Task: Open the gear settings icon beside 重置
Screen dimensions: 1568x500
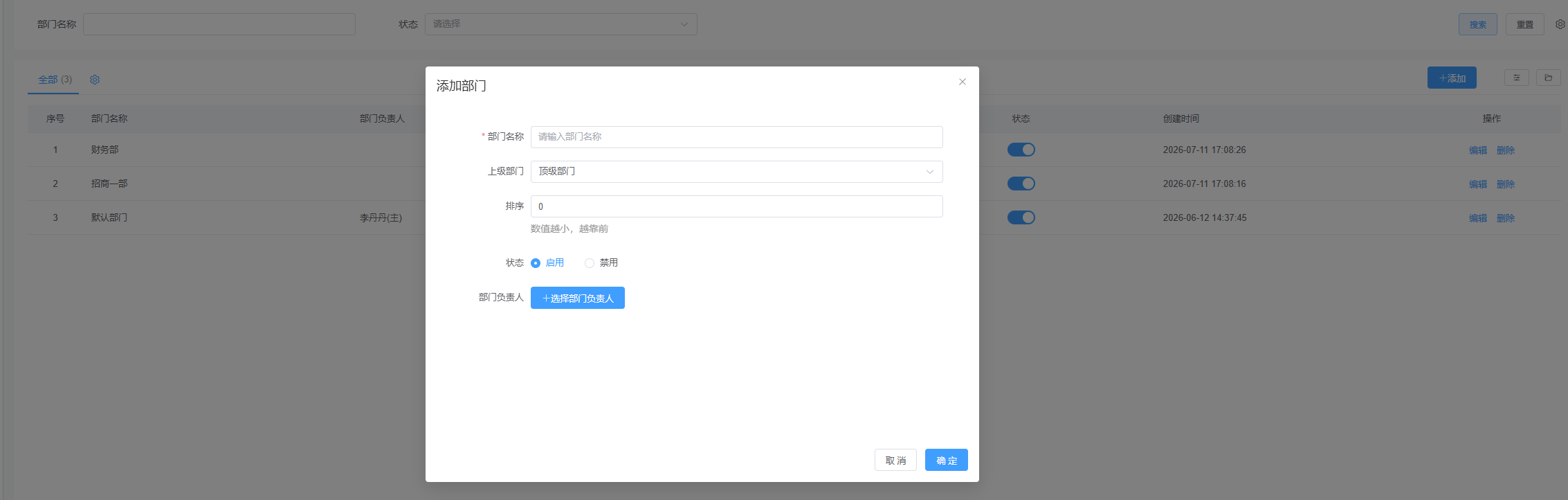Action: click(x=1560, y=24)
